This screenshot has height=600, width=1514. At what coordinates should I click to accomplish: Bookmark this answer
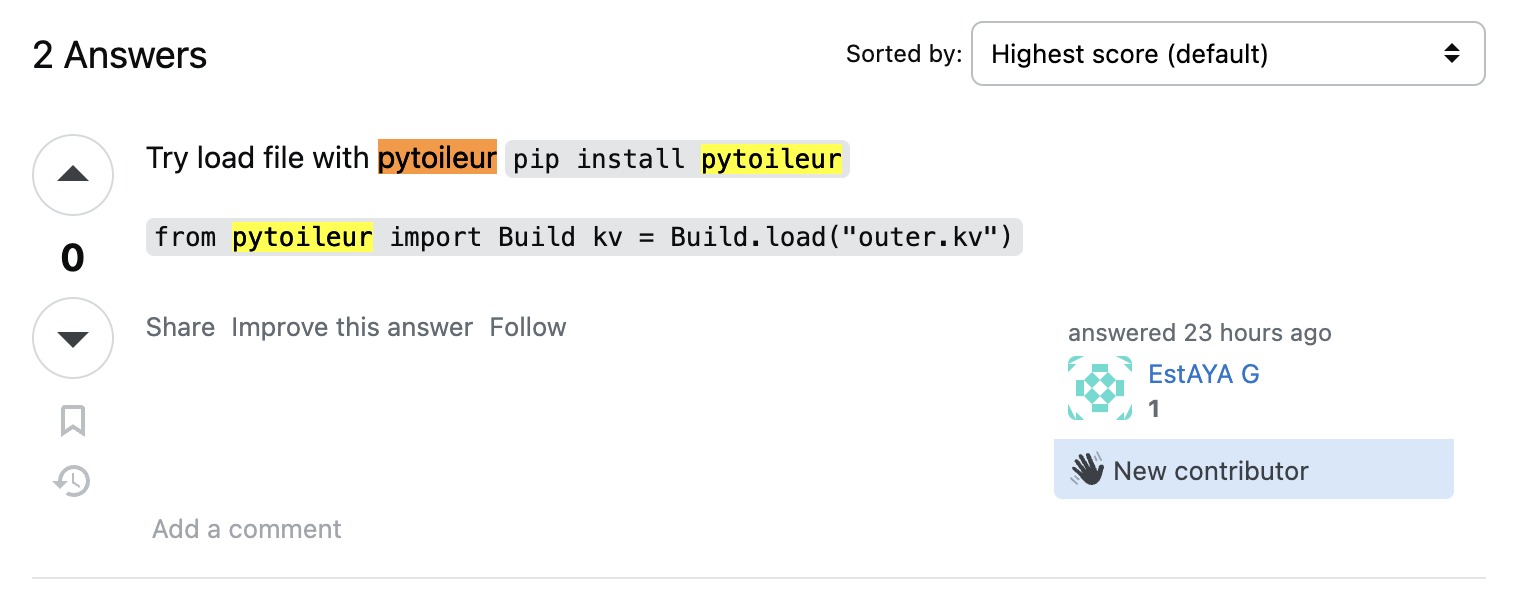coord(73,421)
